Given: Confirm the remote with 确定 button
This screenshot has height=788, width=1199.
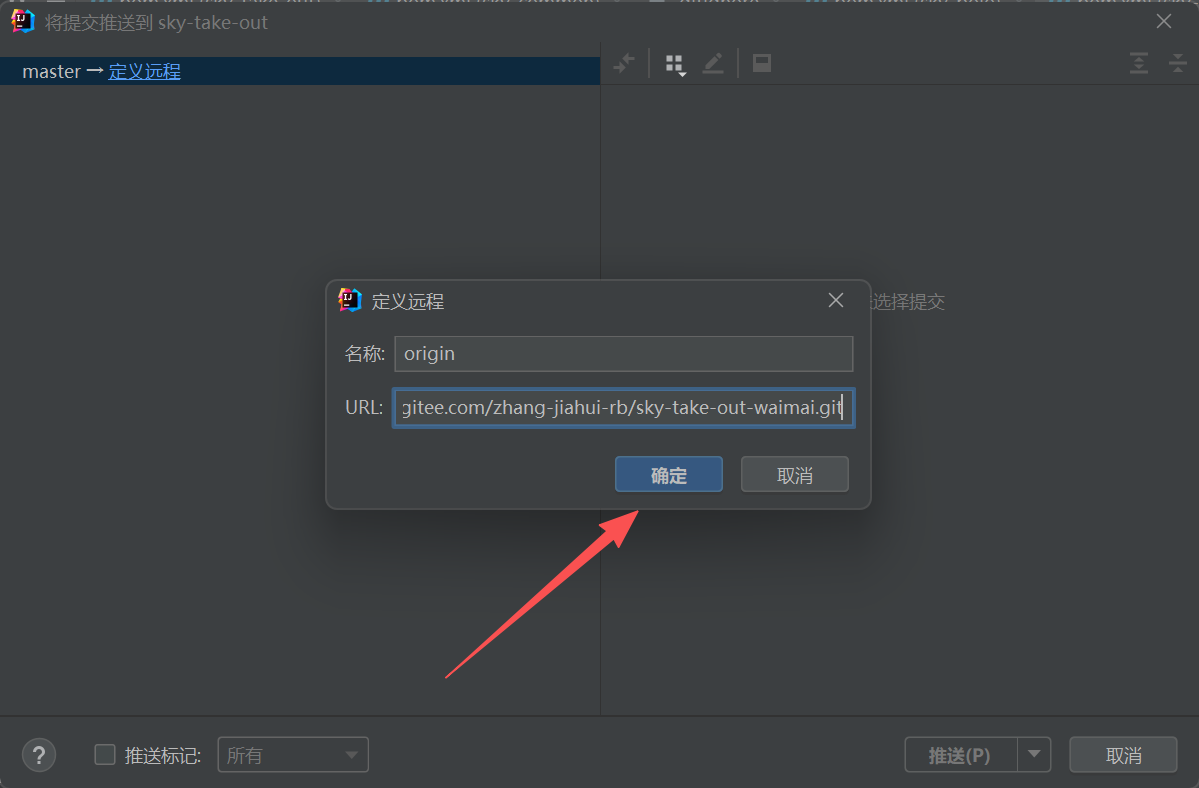Looking at the screenshot, I should pos(668,475).
